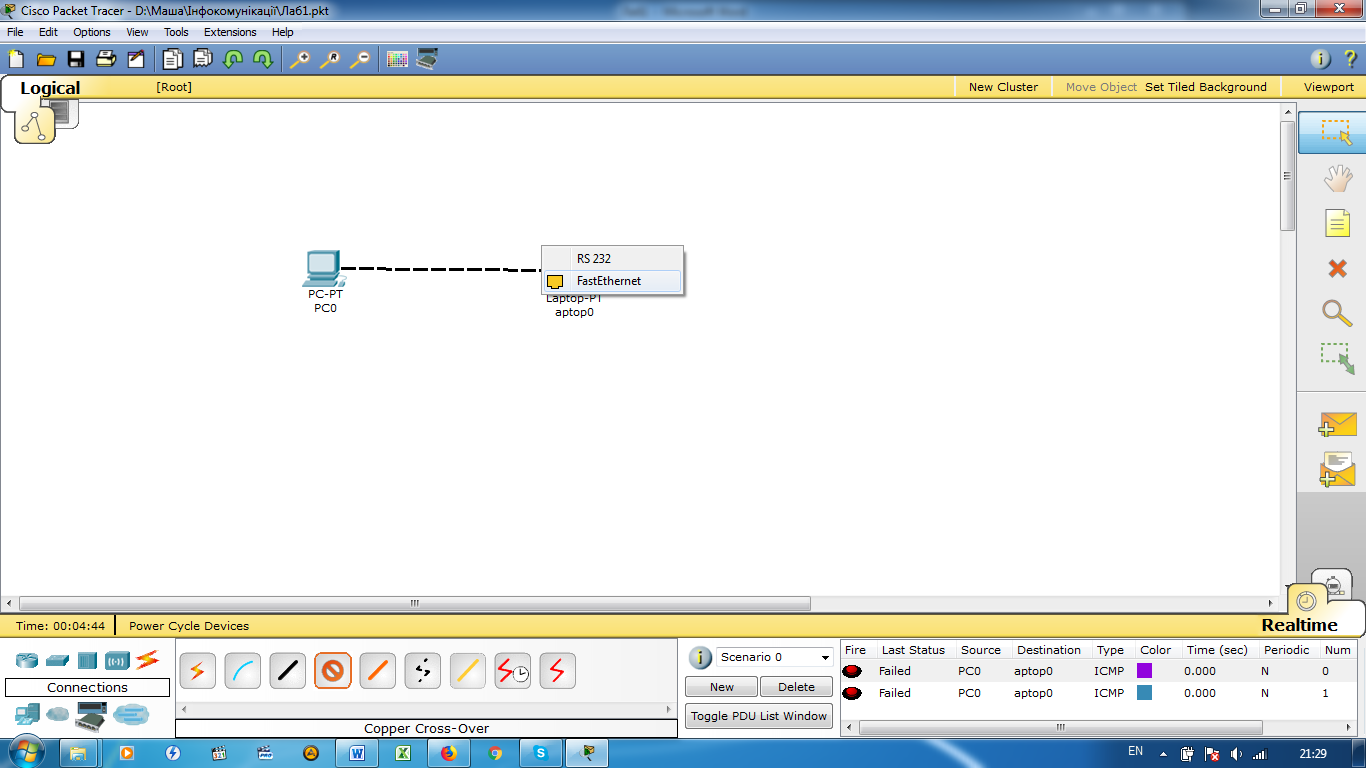Switch to the Logical workspace tab
The width and height of the screenshot is (1366, 768).
[x=50, y=88]
